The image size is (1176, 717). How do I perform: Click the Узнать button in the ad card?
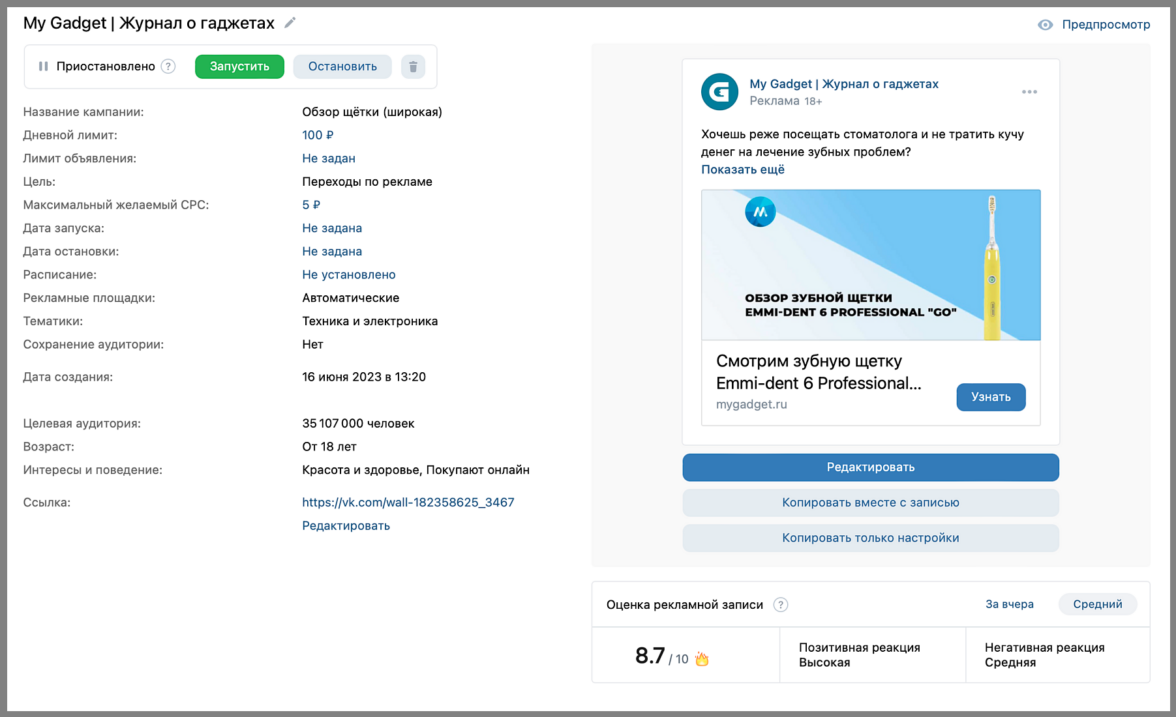click(990, 397)
